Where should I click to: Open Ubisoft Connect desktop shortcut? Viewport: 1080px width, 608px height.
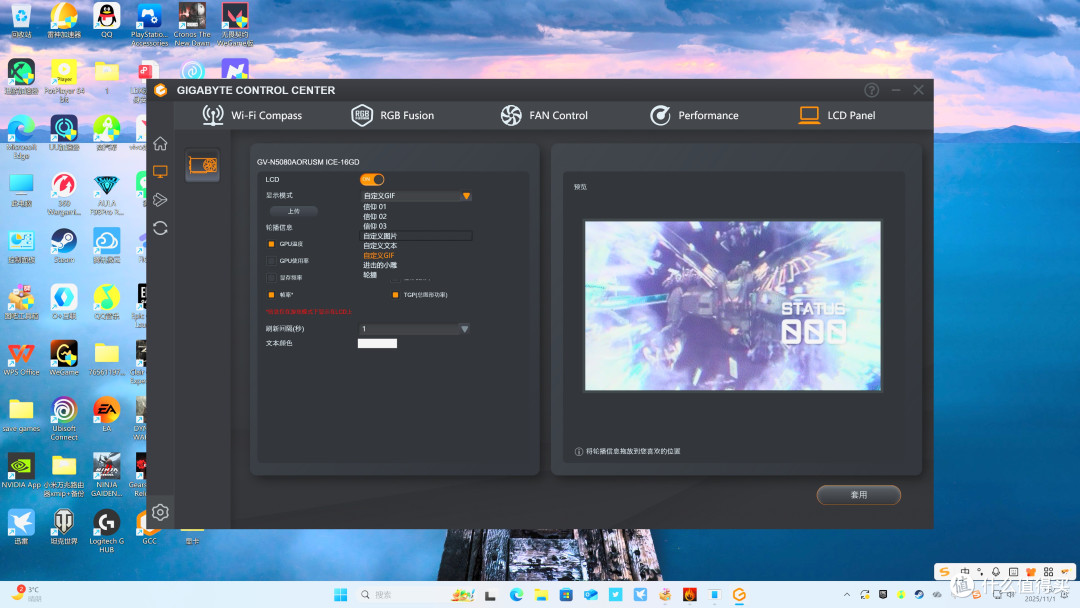tap(64, 418)
